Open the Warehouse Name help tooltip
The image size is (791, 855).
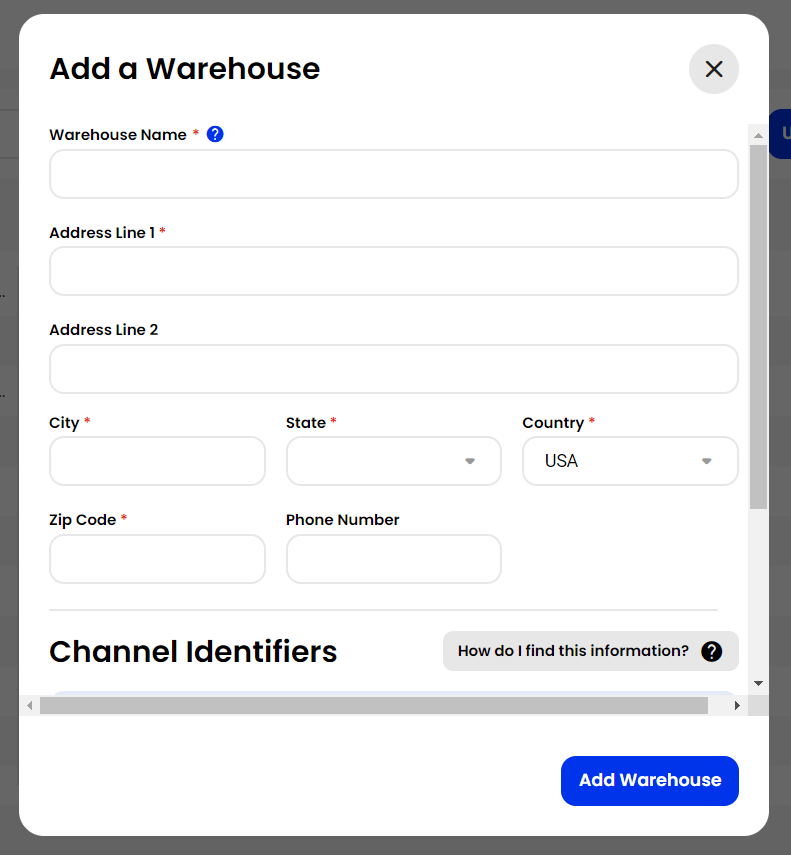pos(214,133)
